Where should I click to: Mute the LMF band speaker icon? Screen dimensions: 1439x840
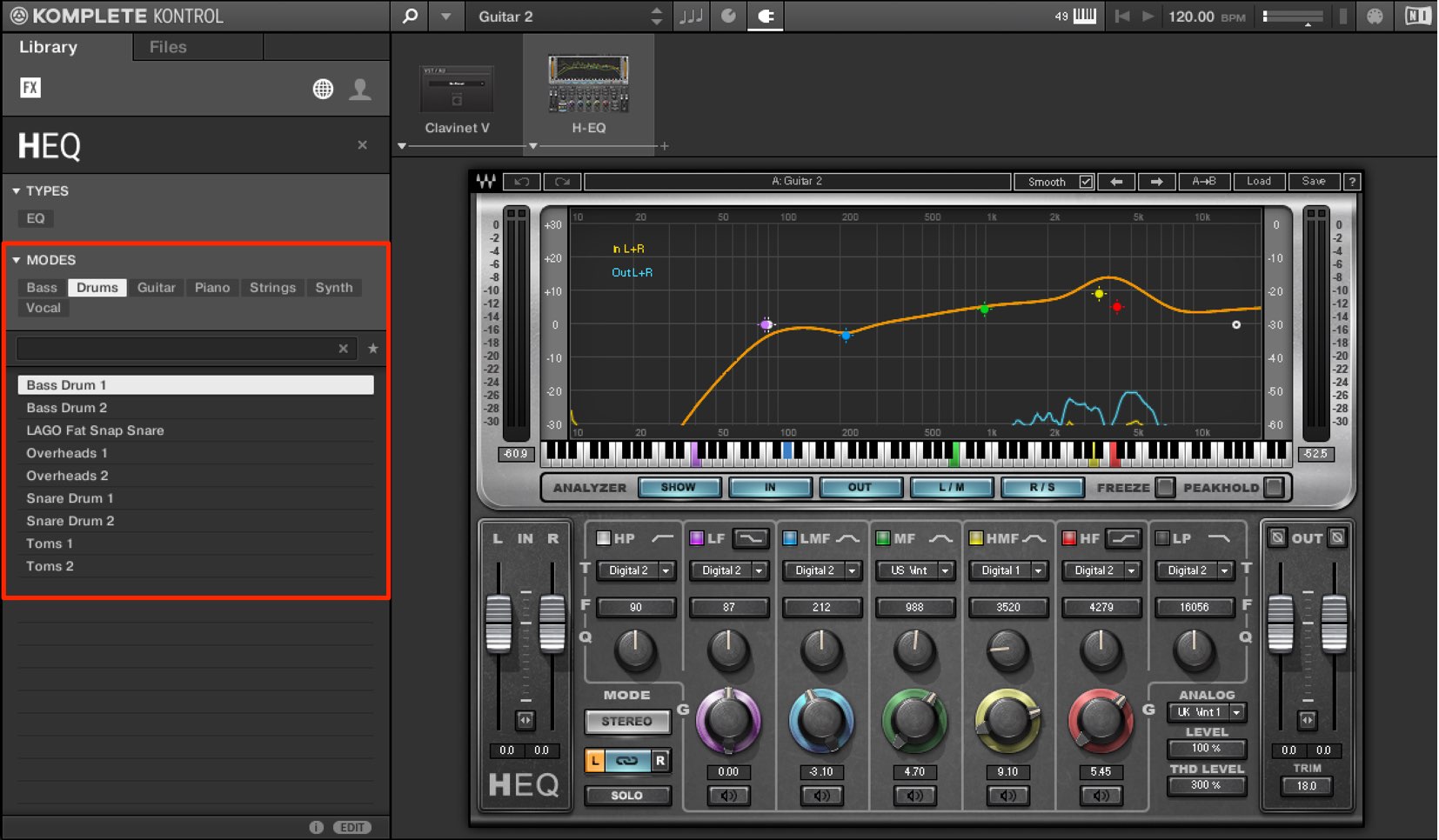click(821, 795)
